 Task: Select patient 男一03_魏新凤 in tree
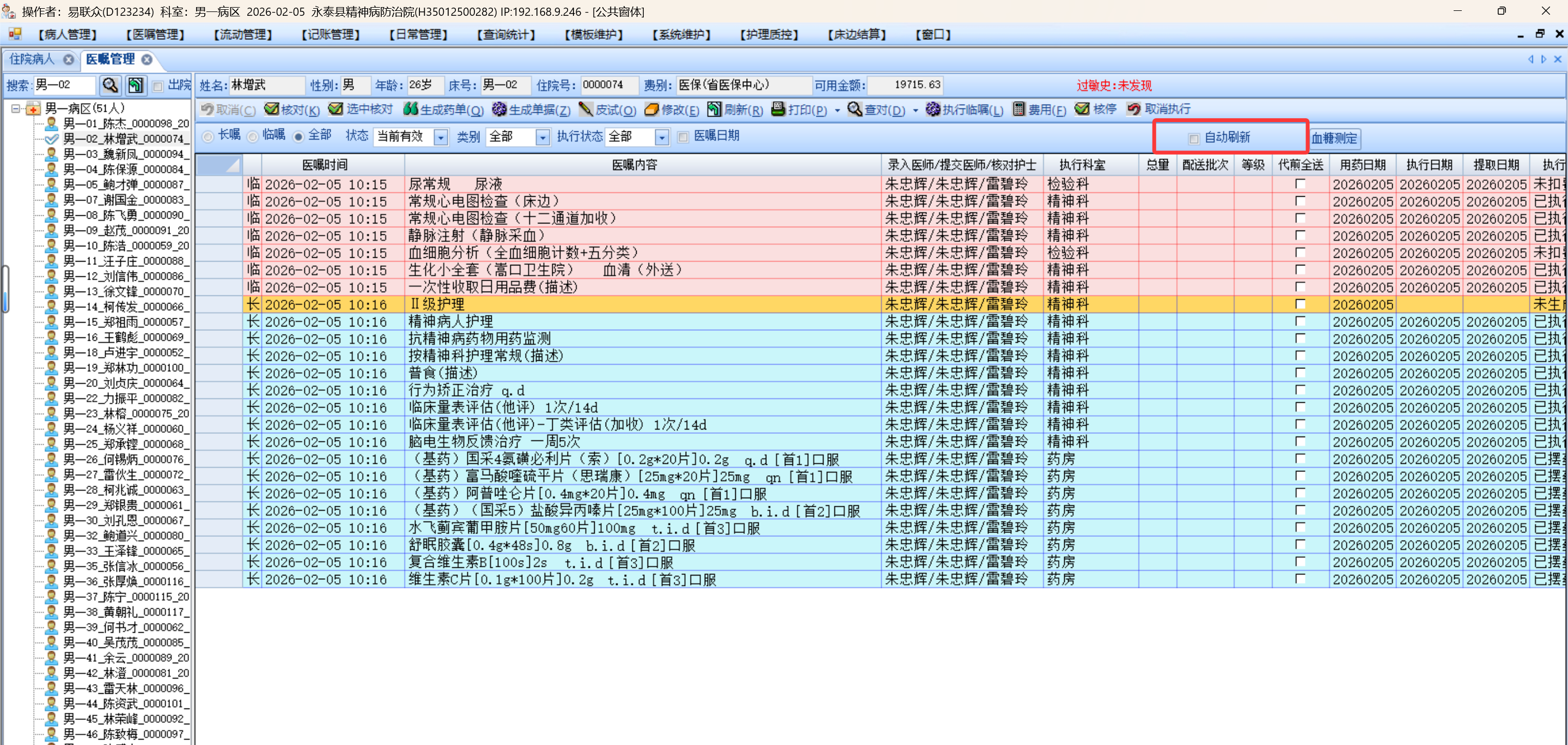(x=123, y=154)
